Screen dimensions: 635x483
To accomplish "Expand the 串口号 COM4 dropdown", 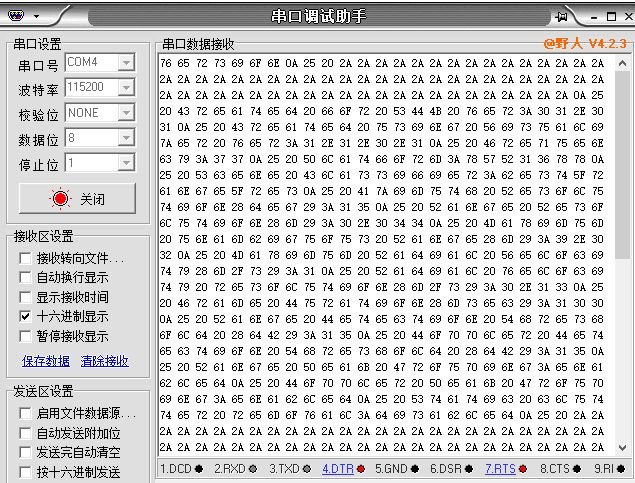I will [126, 63].
